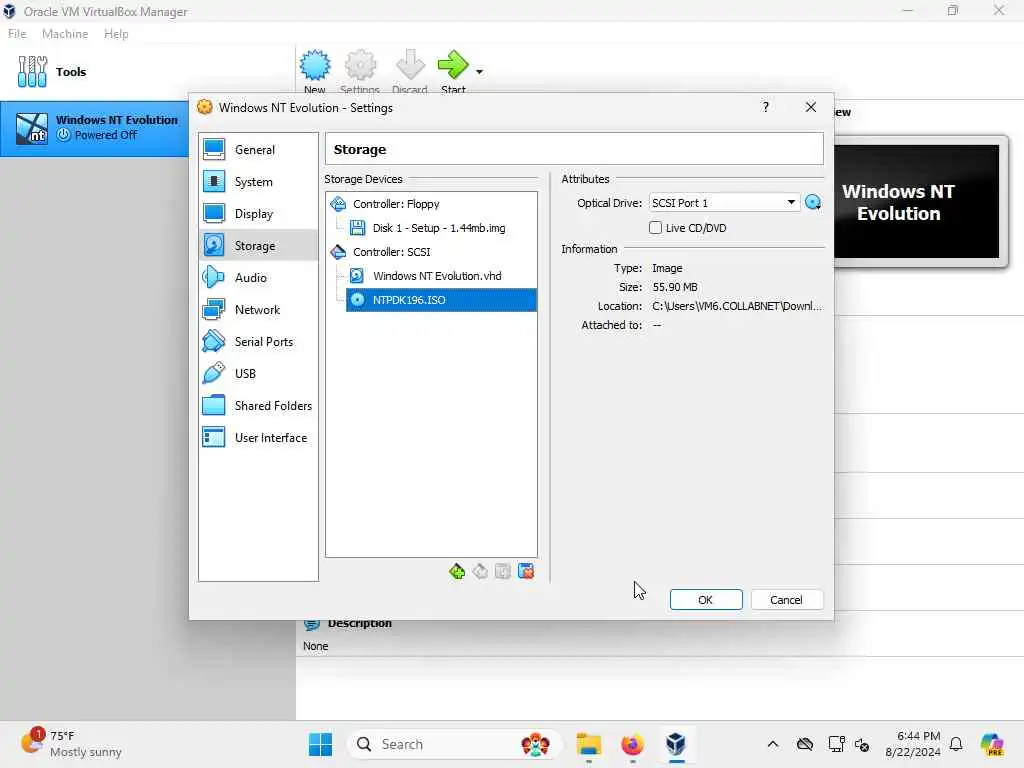This screenshot has height=768, width=1024.
Task: Open the Start button dropdown arrow
Action: (479, 72)
